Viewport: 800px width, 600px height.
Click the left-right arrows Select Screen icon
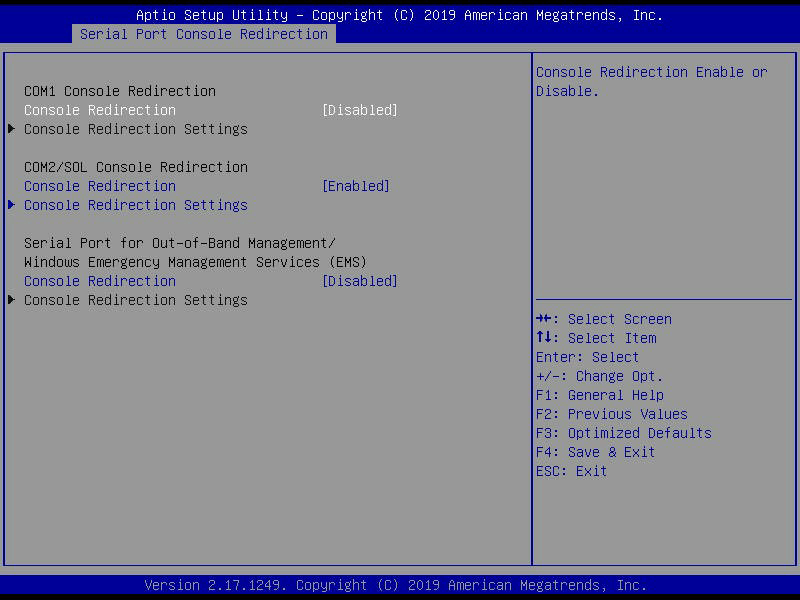[x=543, y=319]
